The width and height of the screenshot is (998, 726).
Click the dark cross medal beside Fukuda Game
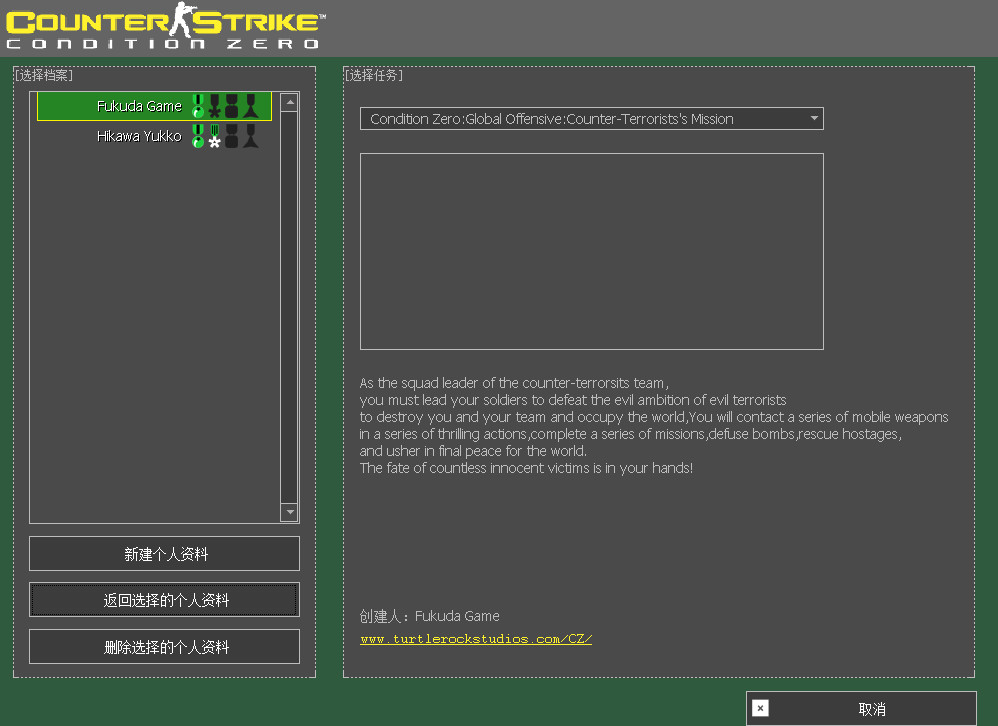215,111
